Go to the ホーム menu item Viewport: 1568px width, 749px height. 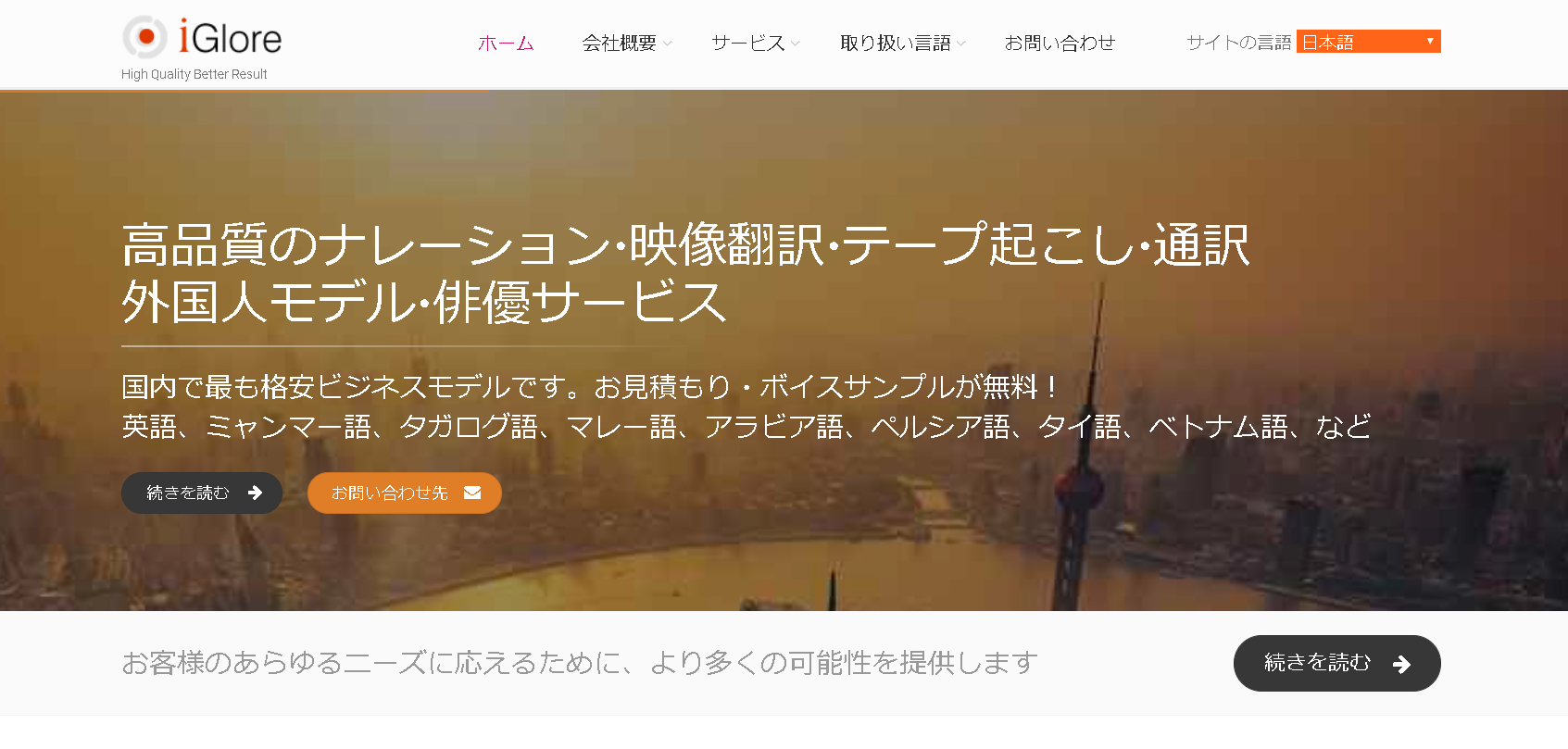pyautogui.click(x=506, y=43)
